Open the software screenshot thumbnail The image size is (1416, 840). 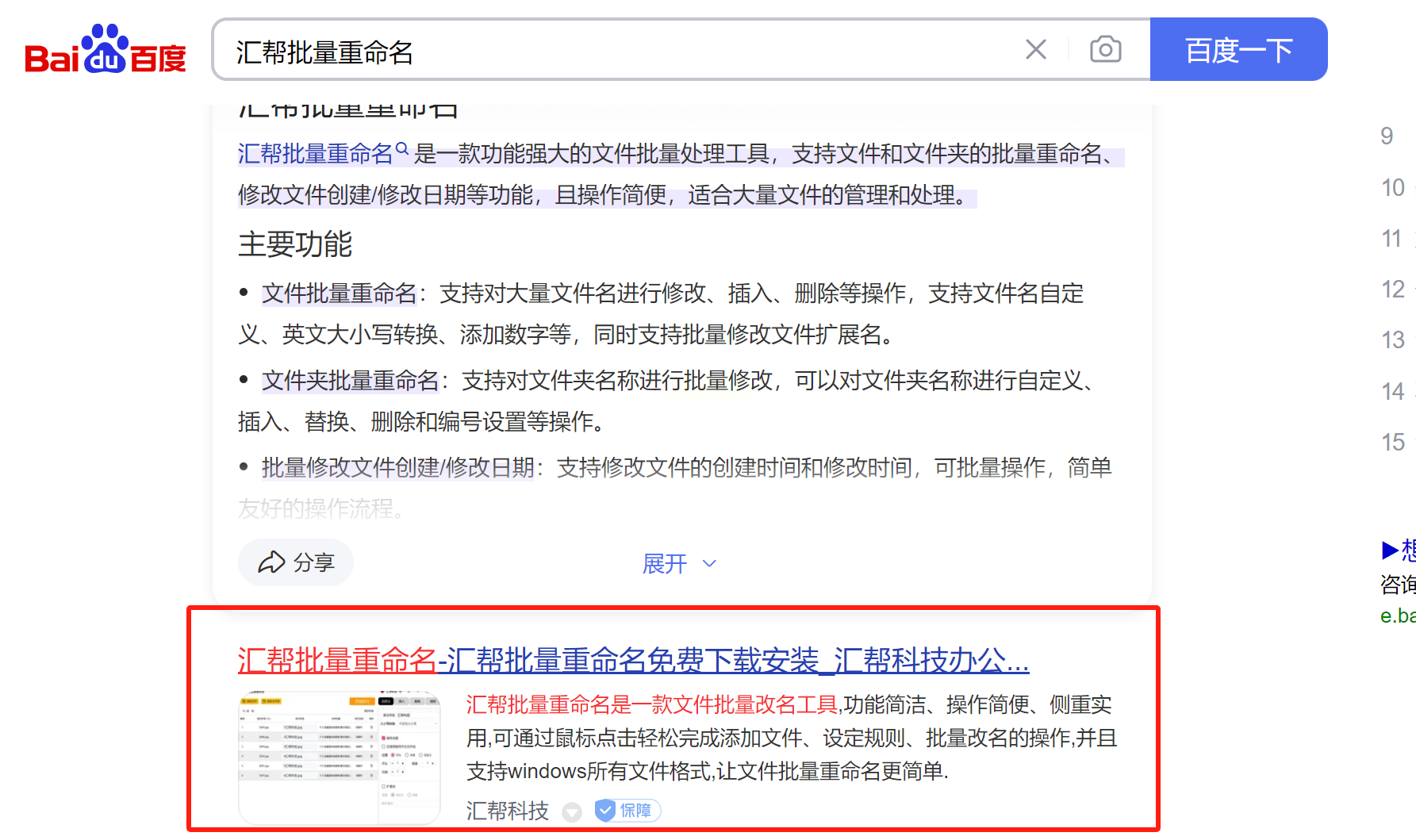(x=340, y=758)
